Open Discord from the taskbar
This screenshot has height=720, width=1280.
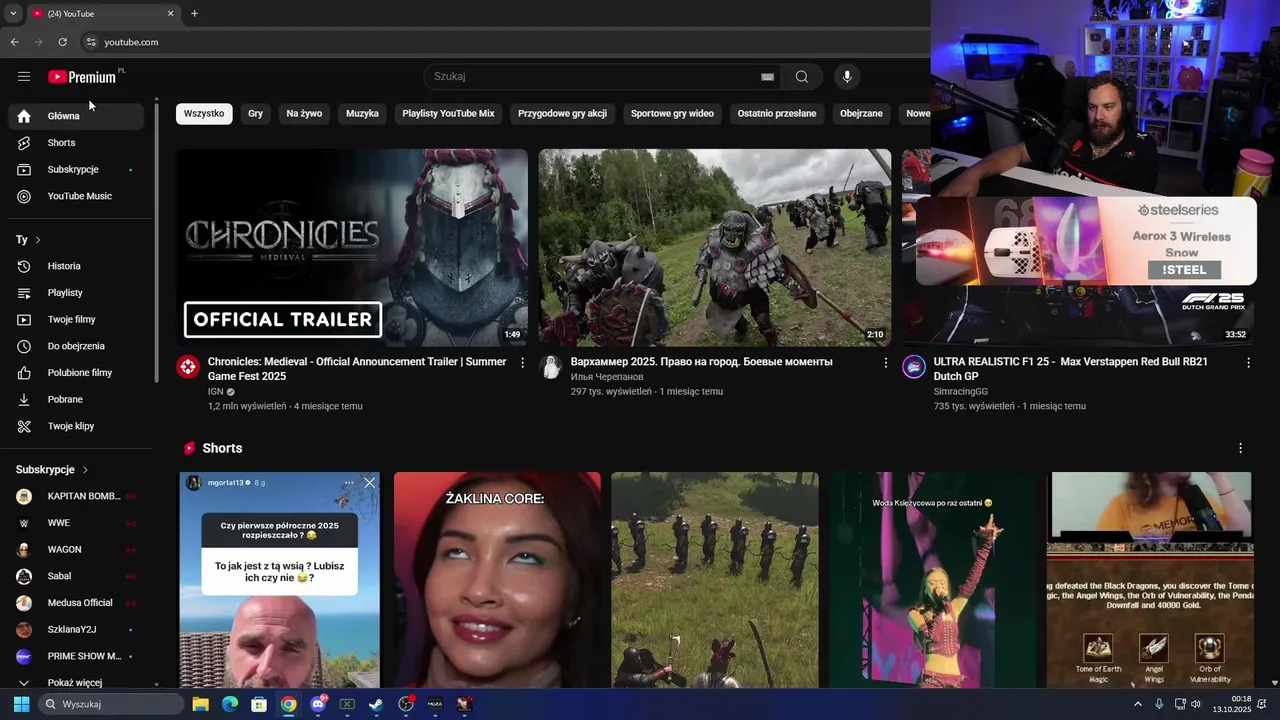coord(318,704)
